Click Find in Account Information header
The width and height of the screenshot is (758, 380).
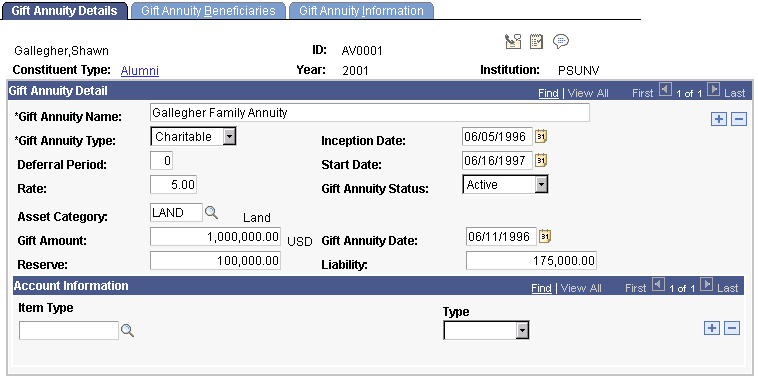pyautogui.click(x=541, y=288)
